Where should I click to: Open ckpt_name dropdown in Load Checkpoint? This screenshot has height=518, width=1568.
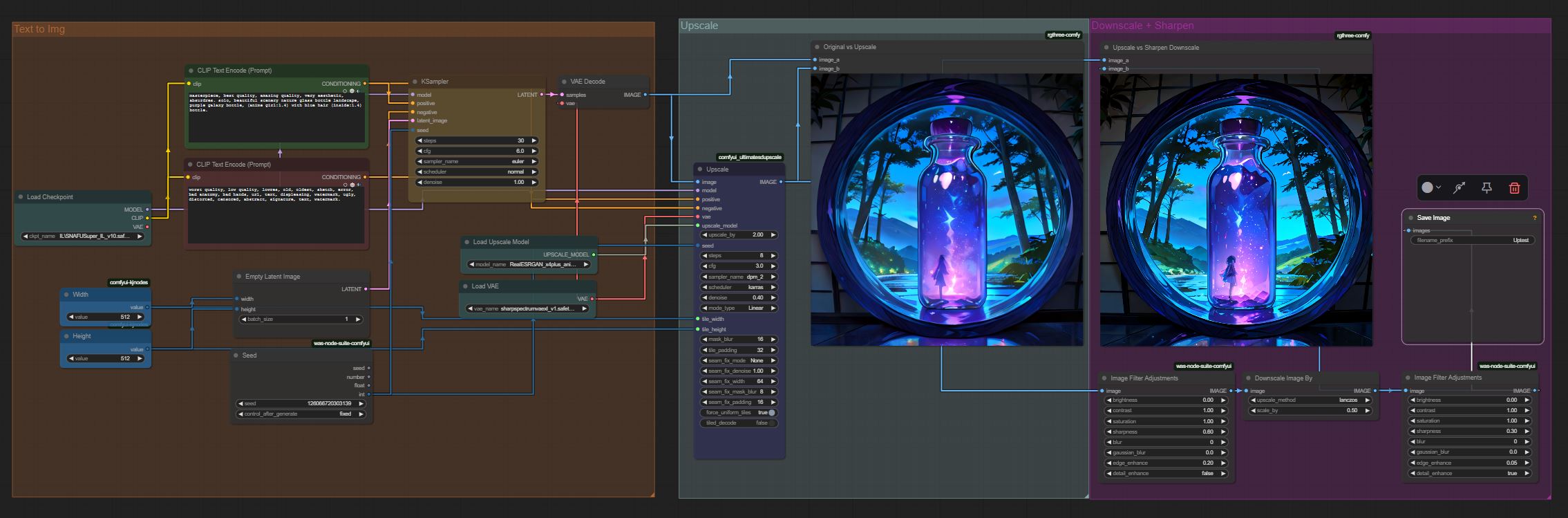click(83, 237)
